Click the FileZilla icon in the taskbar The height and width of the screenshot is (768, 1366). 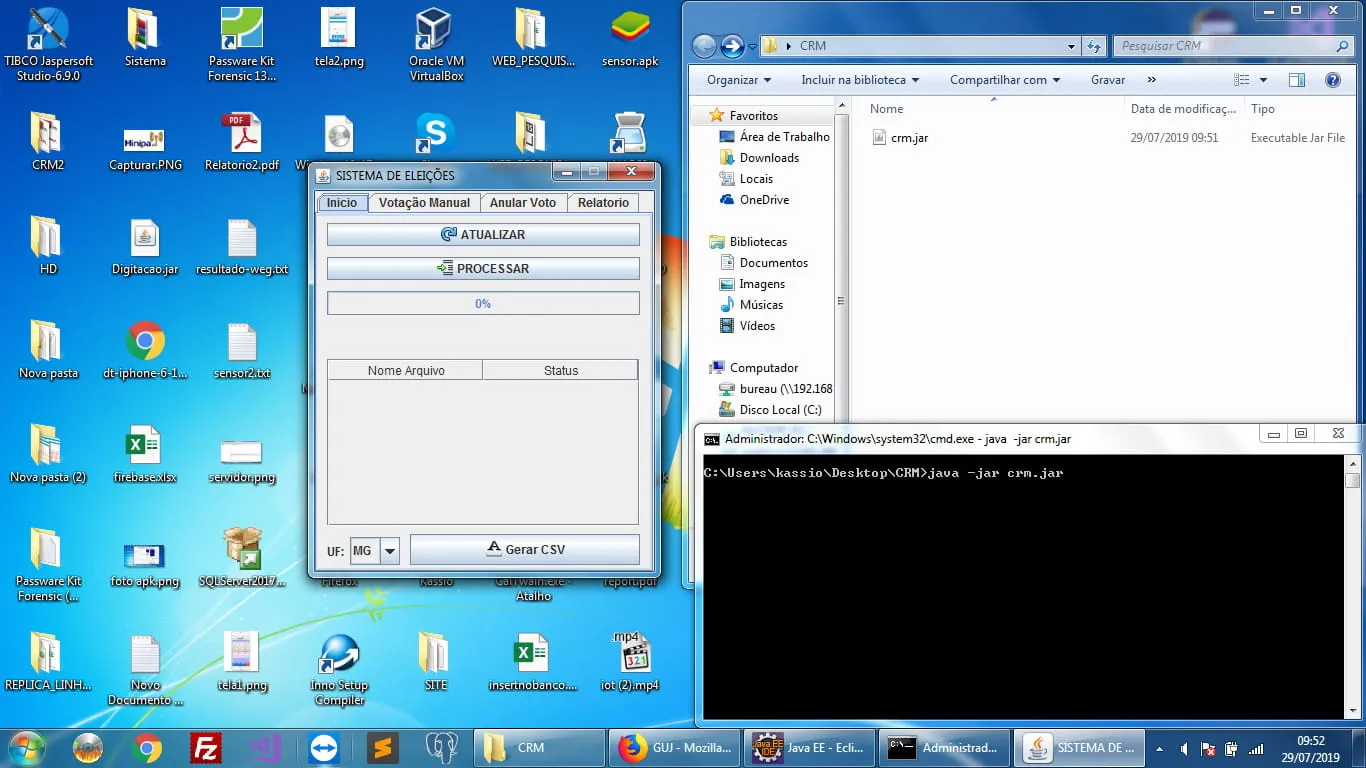coord(206,748)
